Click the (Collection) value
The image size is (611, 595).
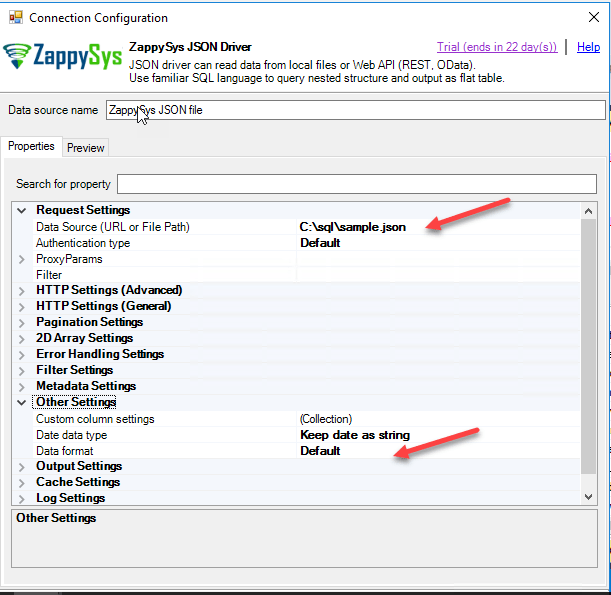tap(326, 419)
